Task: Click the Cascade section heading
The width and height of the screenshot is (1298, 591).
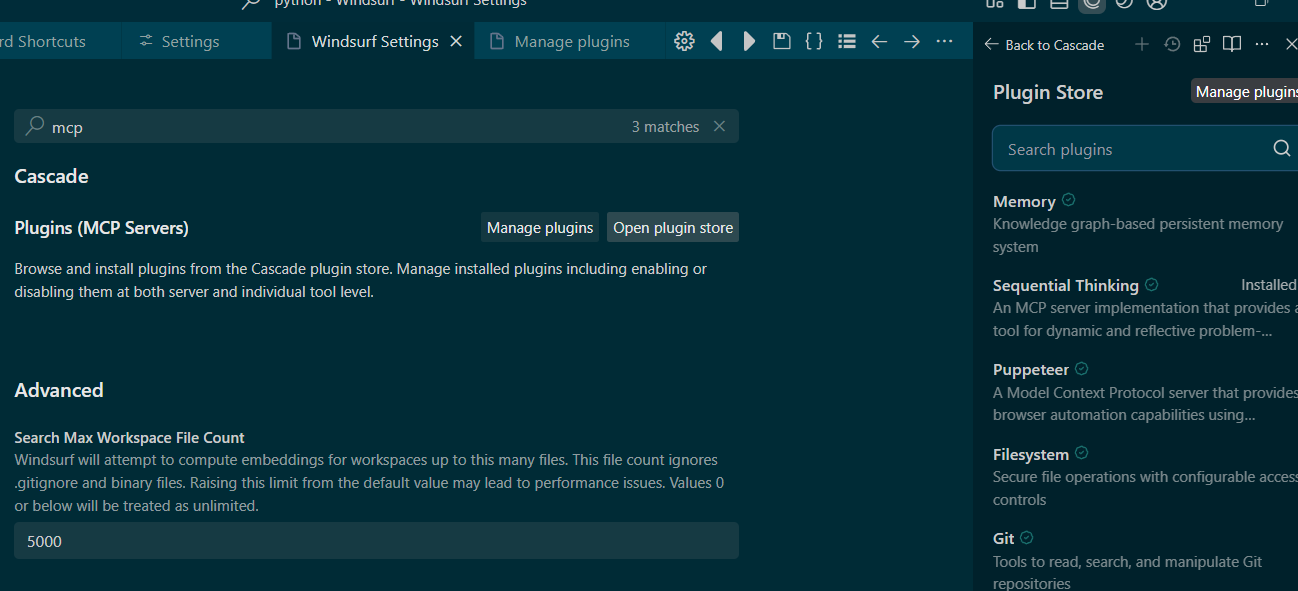Action: coord(51,176)
